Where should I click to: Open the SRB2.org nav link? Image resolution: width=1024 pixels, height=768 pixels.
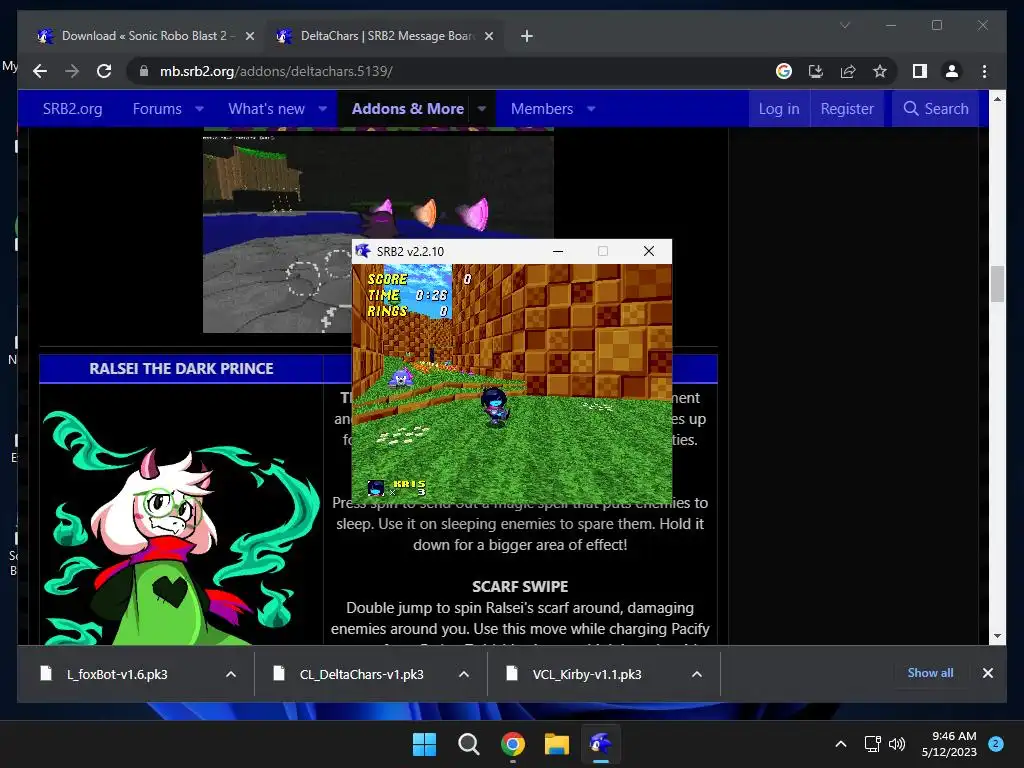click(x=72, y=108)
